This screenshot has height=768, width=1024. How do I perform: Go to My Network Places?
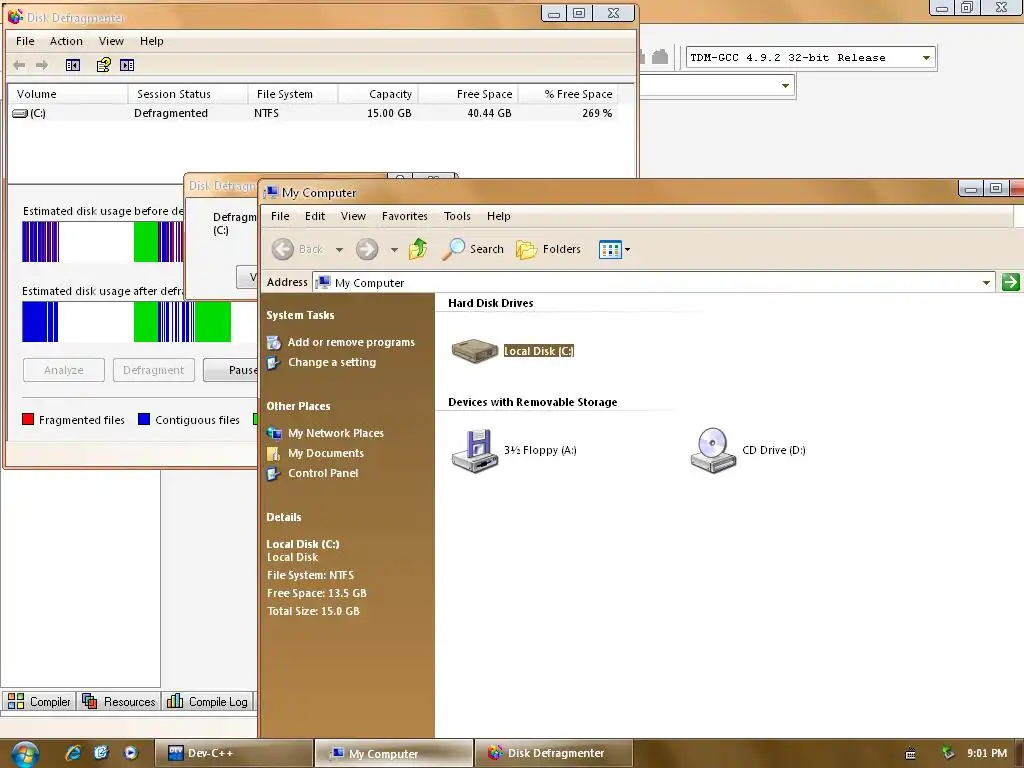pos(336,433)
